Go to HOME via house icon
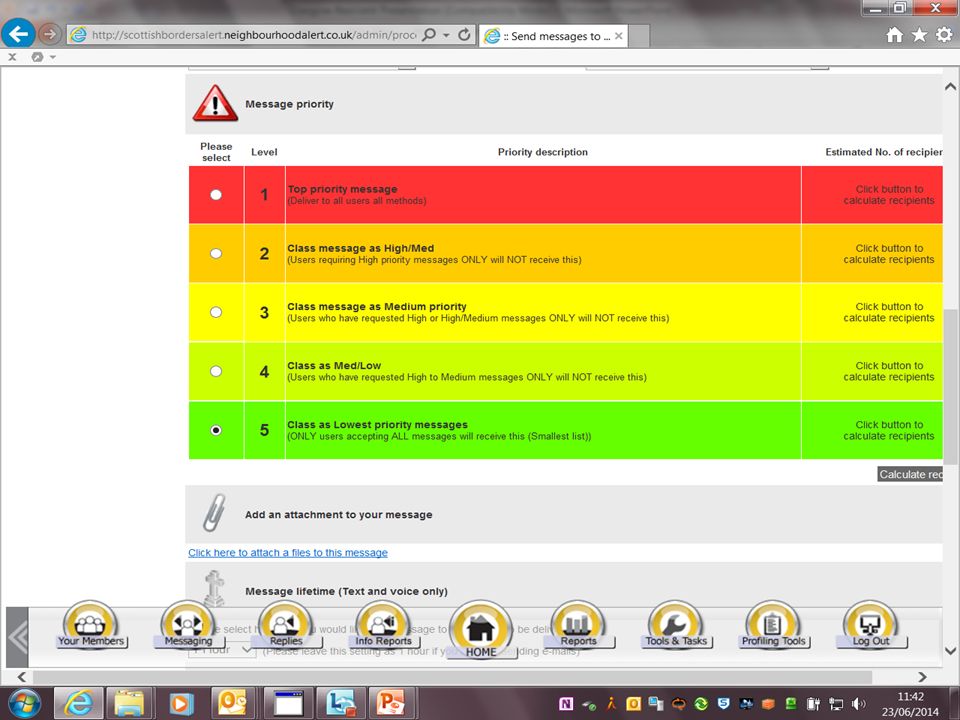Image resolution: width=960 pixels, height=720 pixels. click(x=481, y=629)
